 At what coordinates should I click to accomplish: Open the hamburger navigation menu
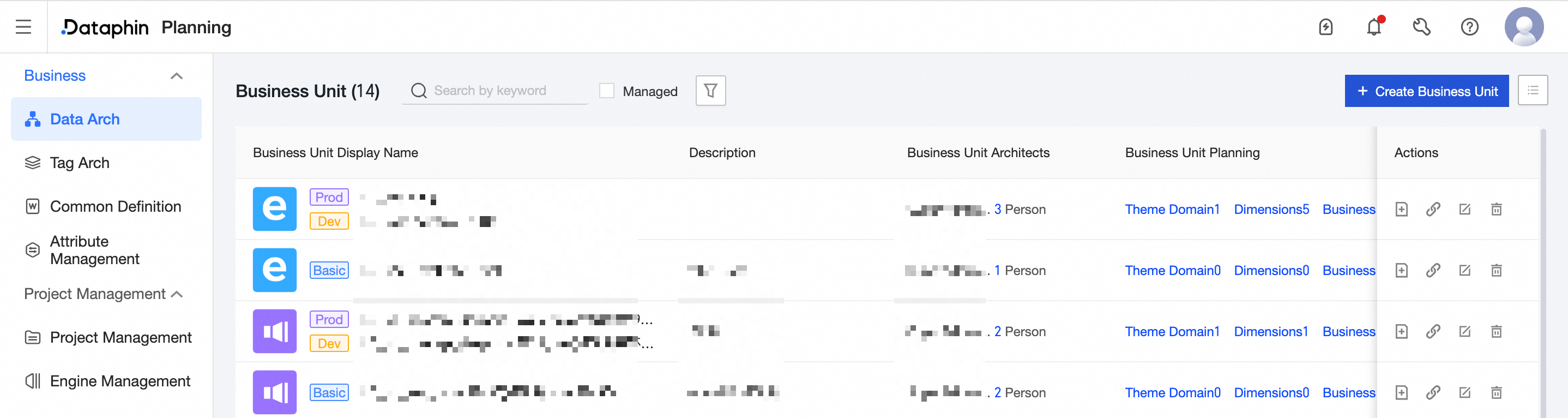[23, 27]
